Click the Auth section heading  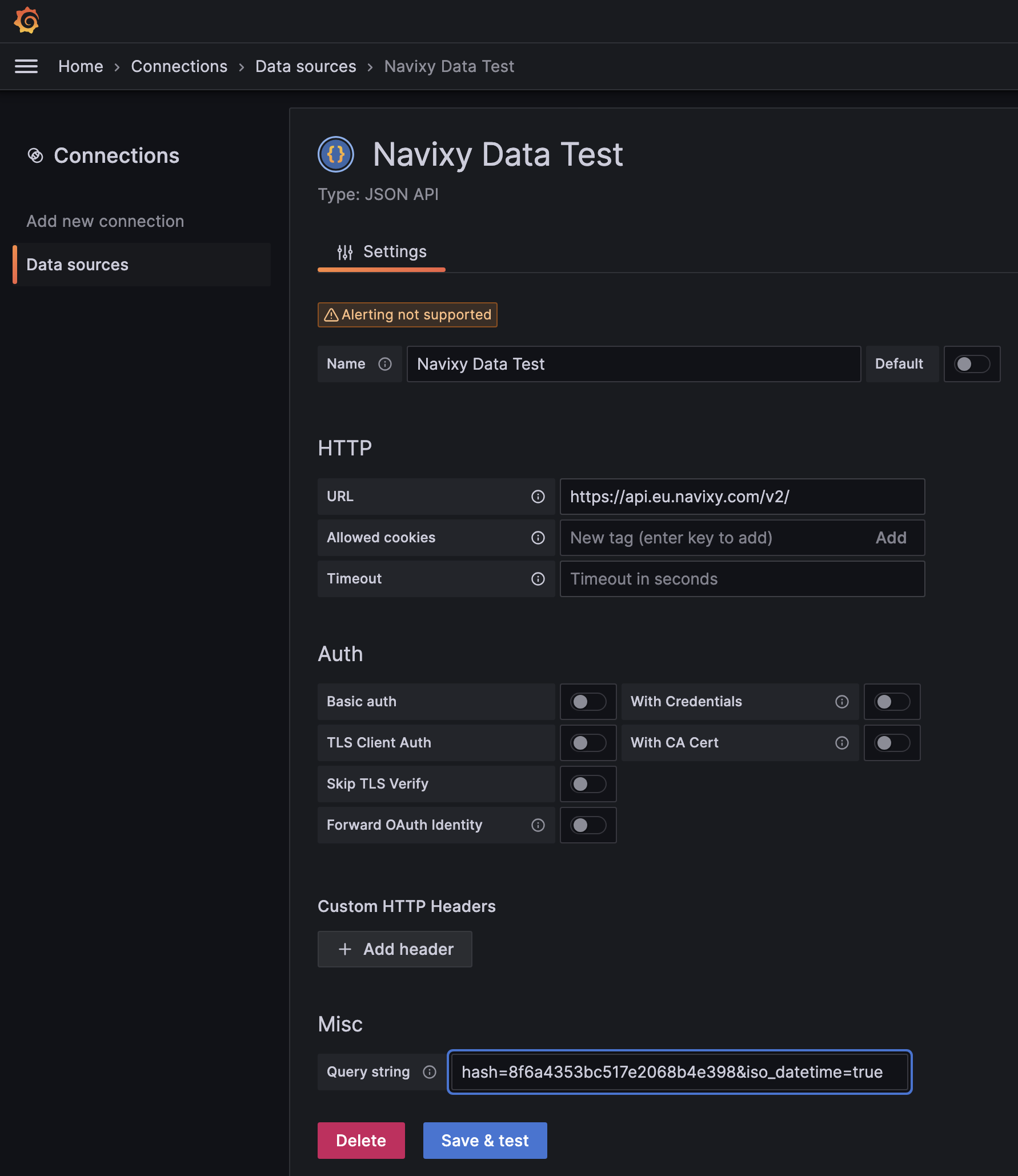click(x=340, y=654)
